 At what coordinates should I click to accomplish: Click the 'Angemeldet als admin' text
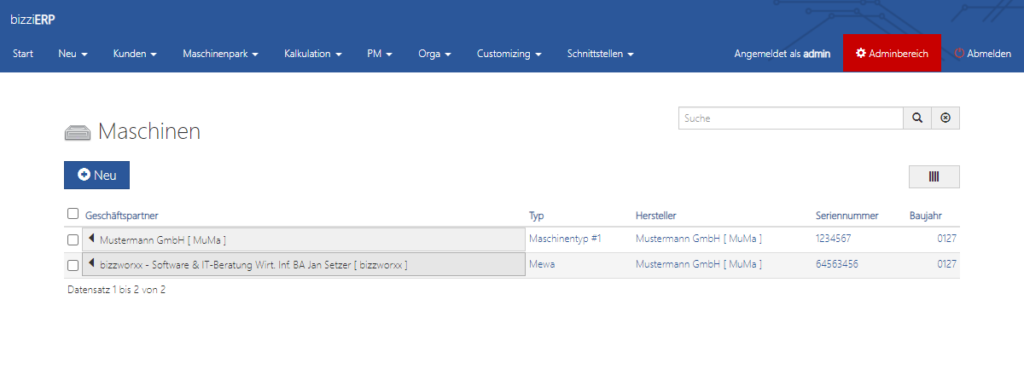pos(782,54)
